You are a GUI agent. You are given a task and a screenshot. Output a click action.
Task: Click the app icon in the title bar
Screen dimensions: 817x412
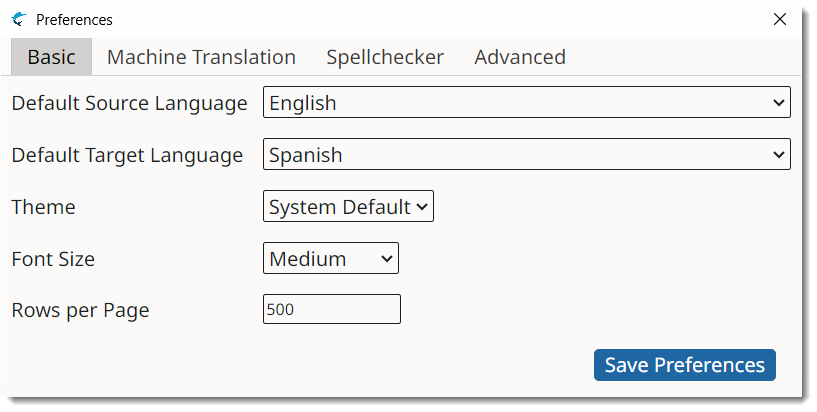[x=19, y=19]
